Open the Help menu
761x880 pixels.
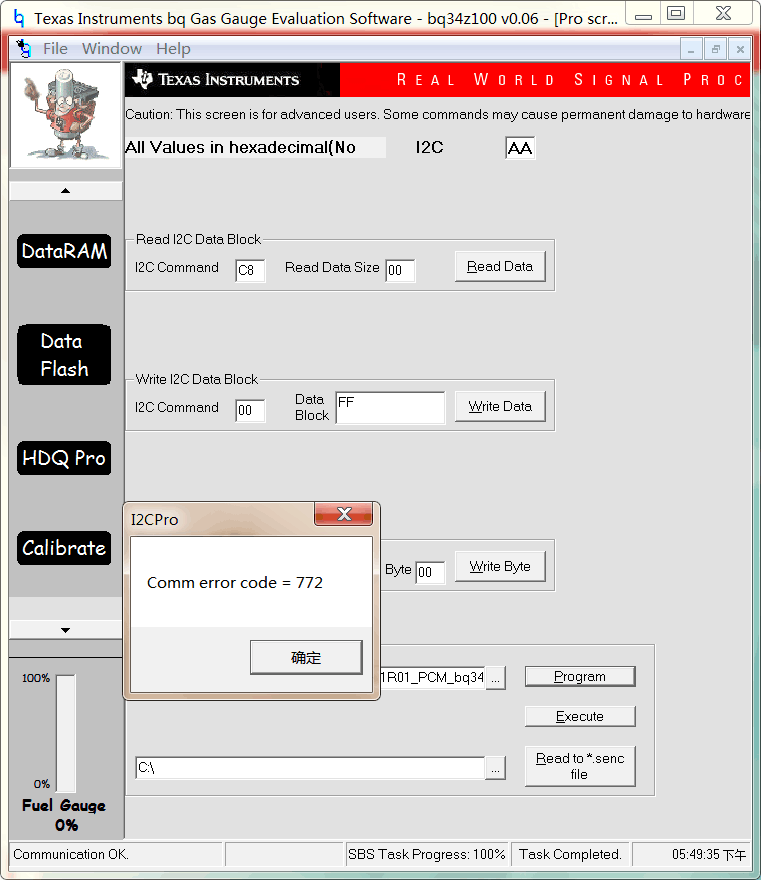pyautogui.click(x=173, y=49)
